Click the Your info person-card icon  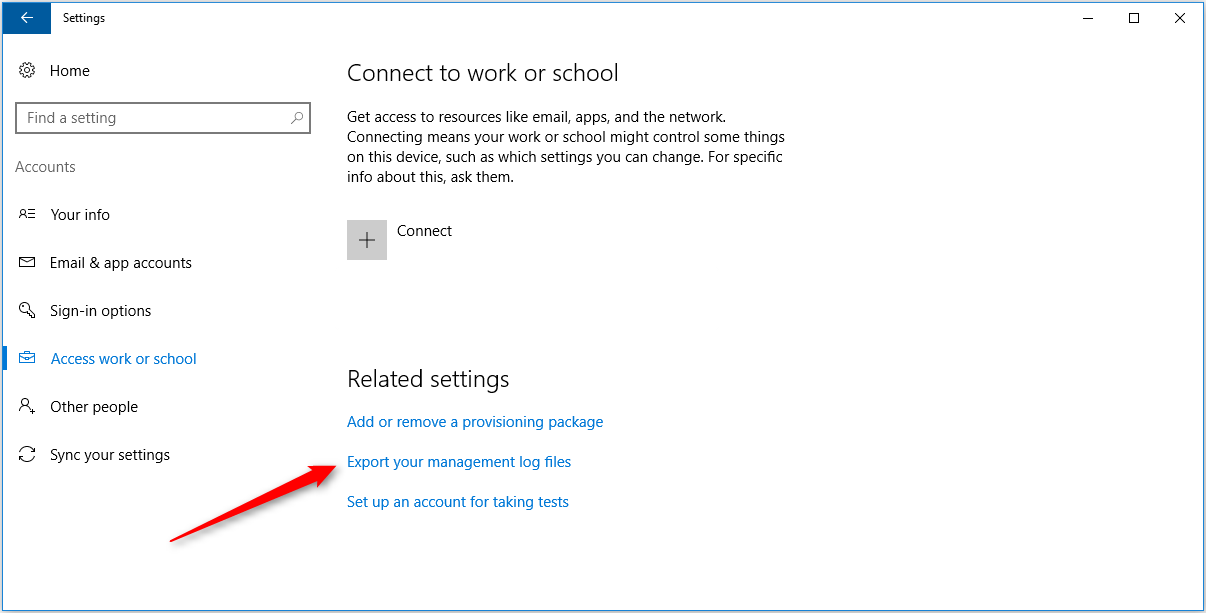28,215
